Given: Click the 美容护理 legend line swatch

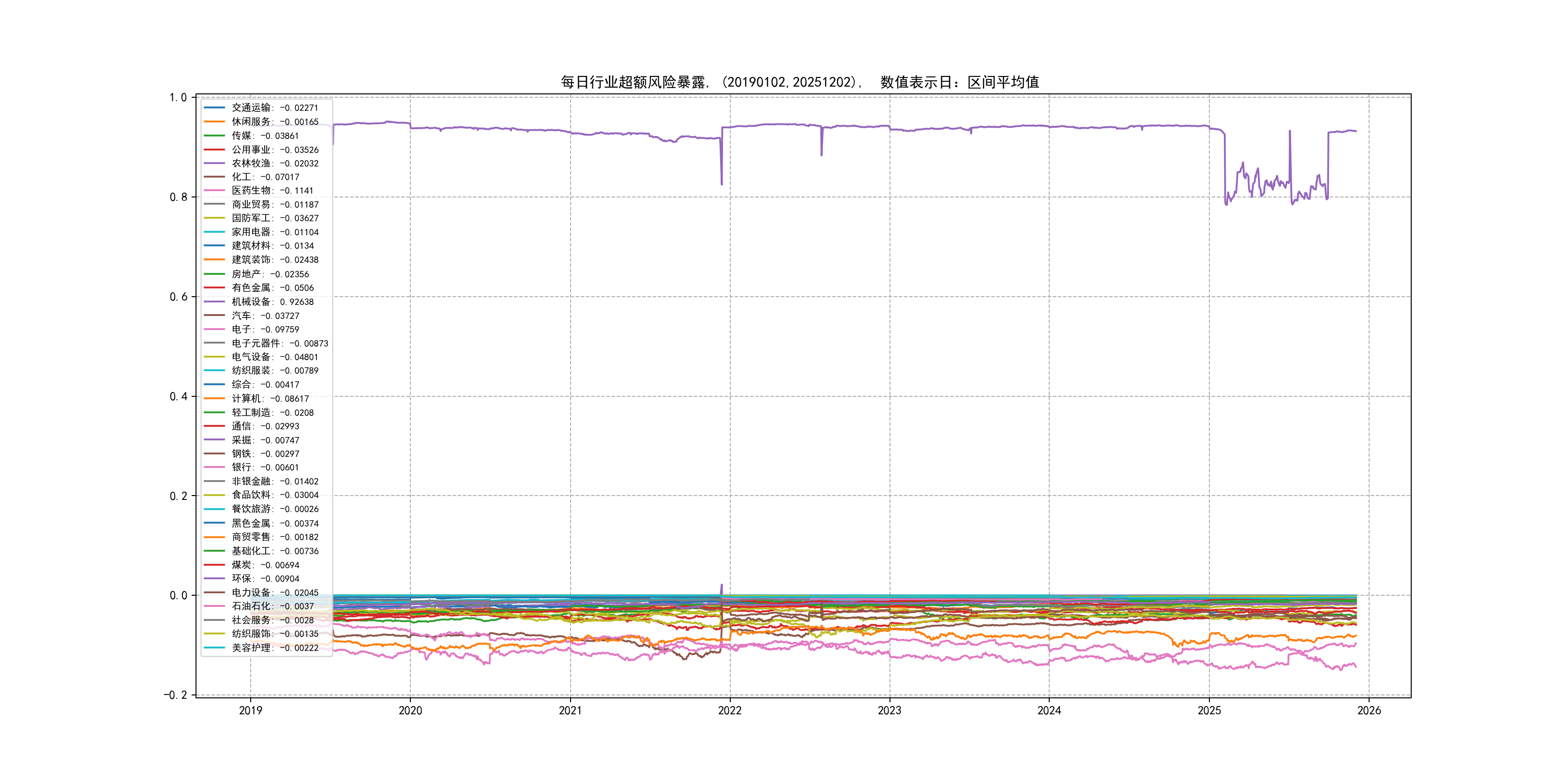Looking at the screenshot, I should [214, 648].
